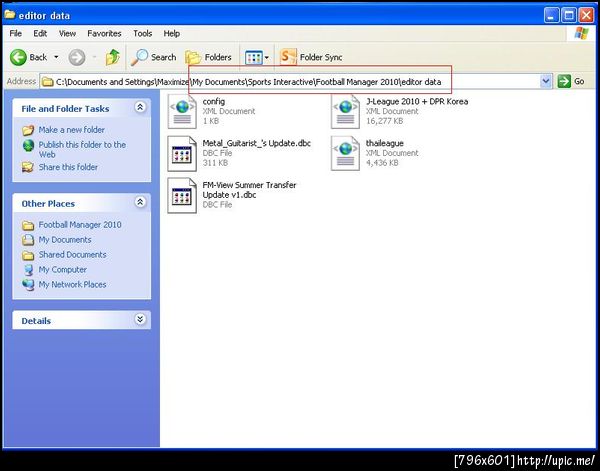This screenshot has height=471, width=600.
Task: Select the thaileague XML file icon
Action: click(346, 153)
